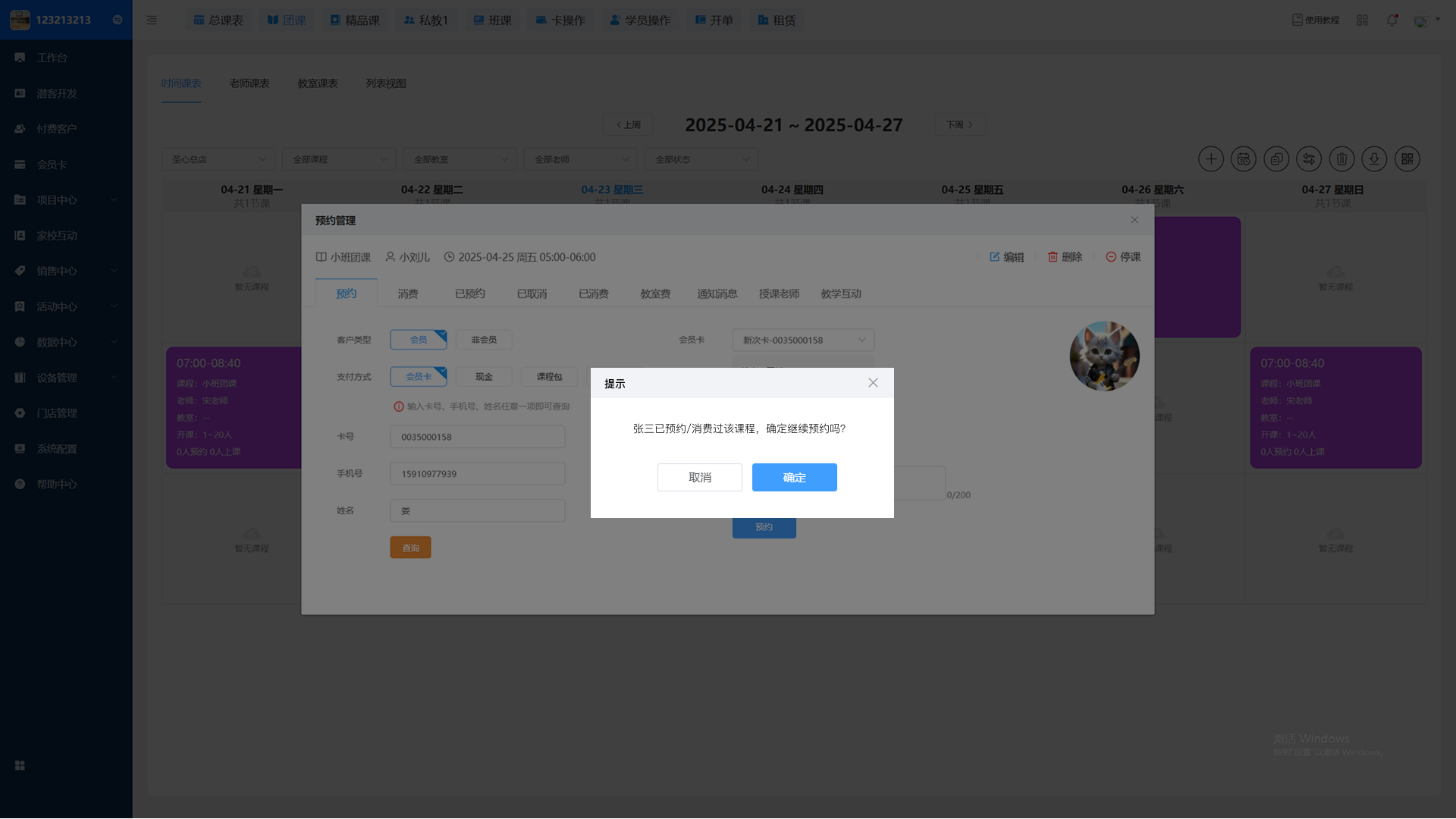This screenshot has width=1456, height=819.
Task: Click the 卡号 input field
Action: pos(478,437)
